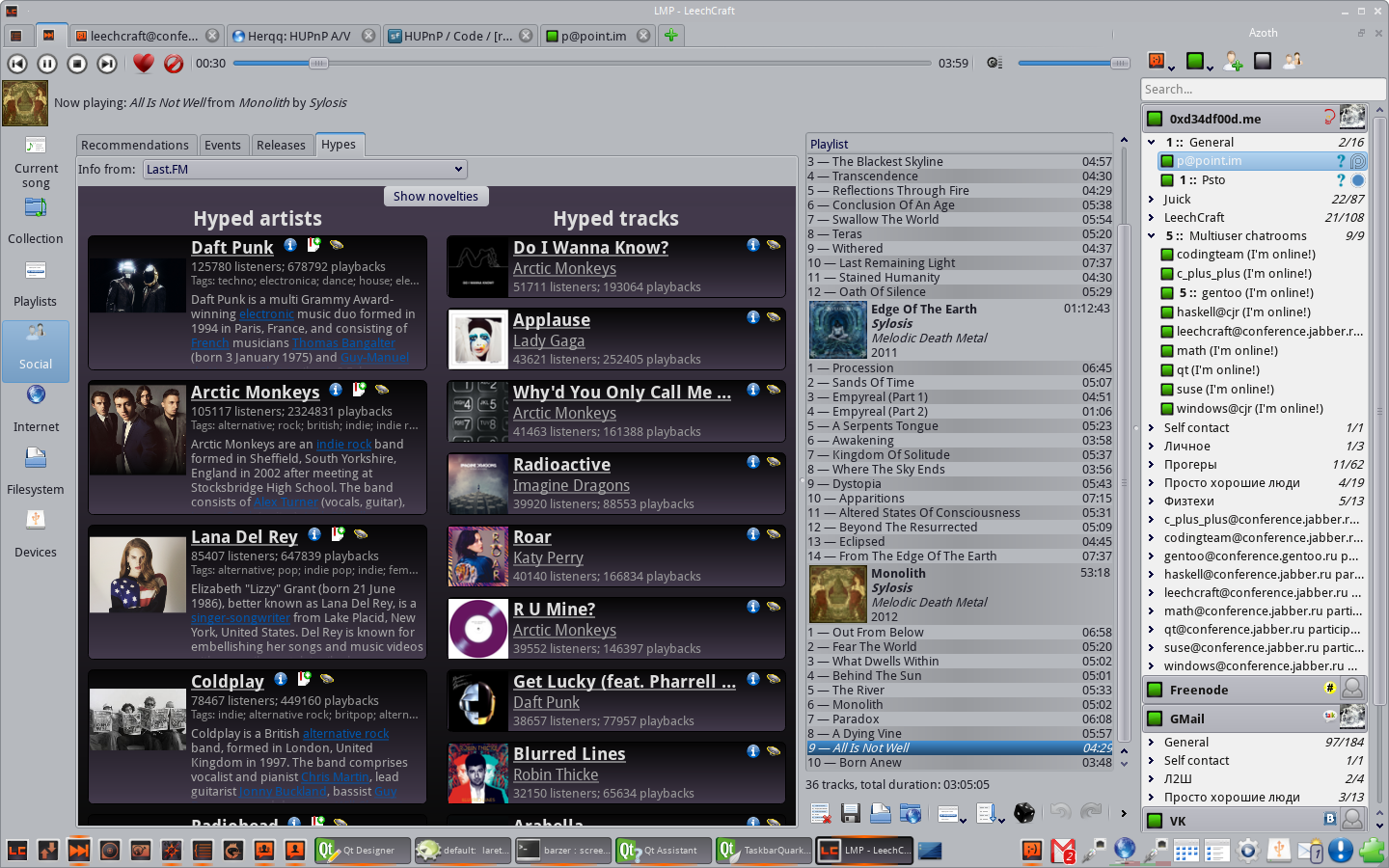Open the Arctic Monkeys hyped artist link
Screen dimensions: 1389x868
[x=256, y=393]
